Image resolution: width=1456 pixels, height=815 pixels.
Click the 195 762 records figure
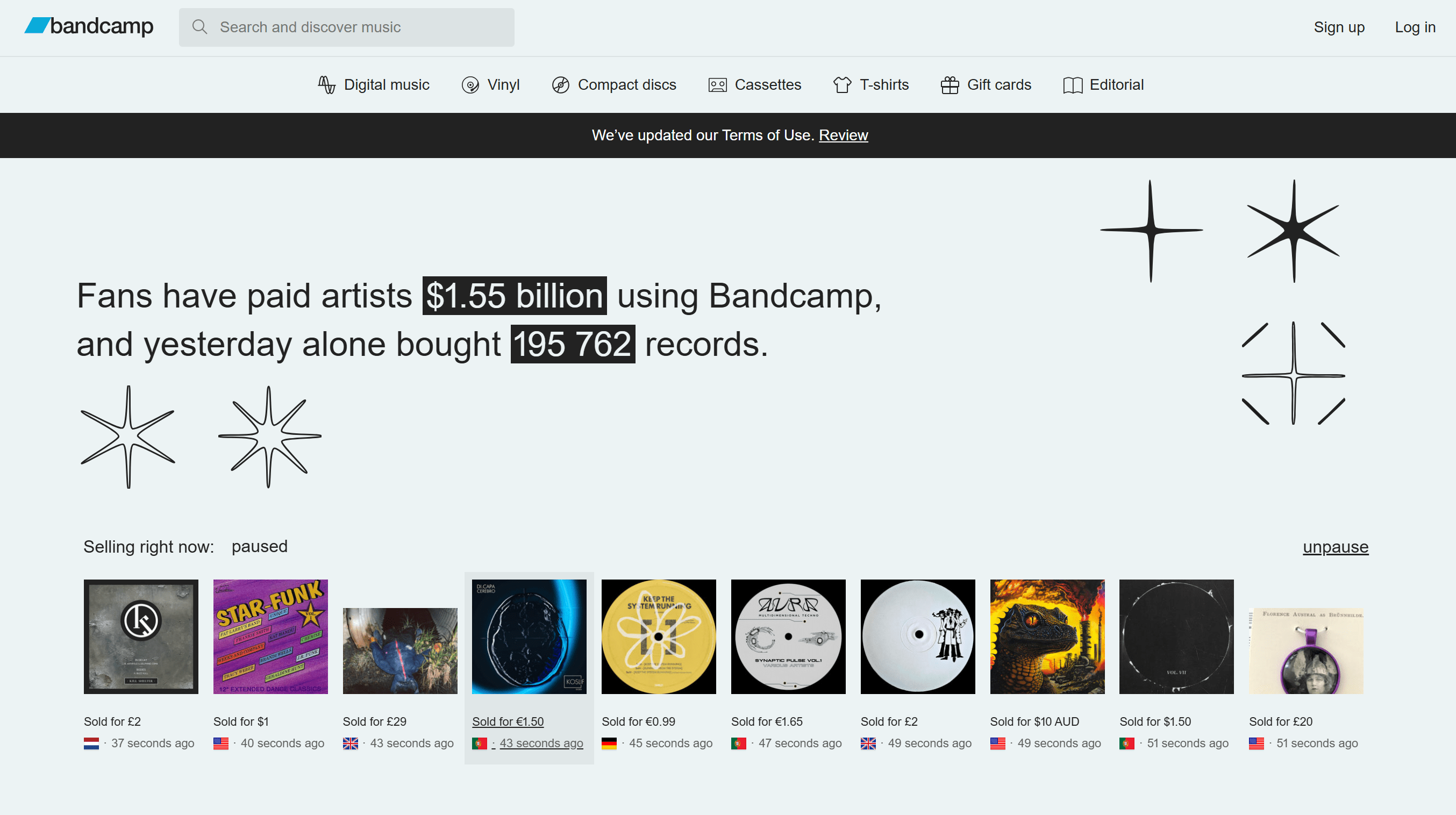573,344
